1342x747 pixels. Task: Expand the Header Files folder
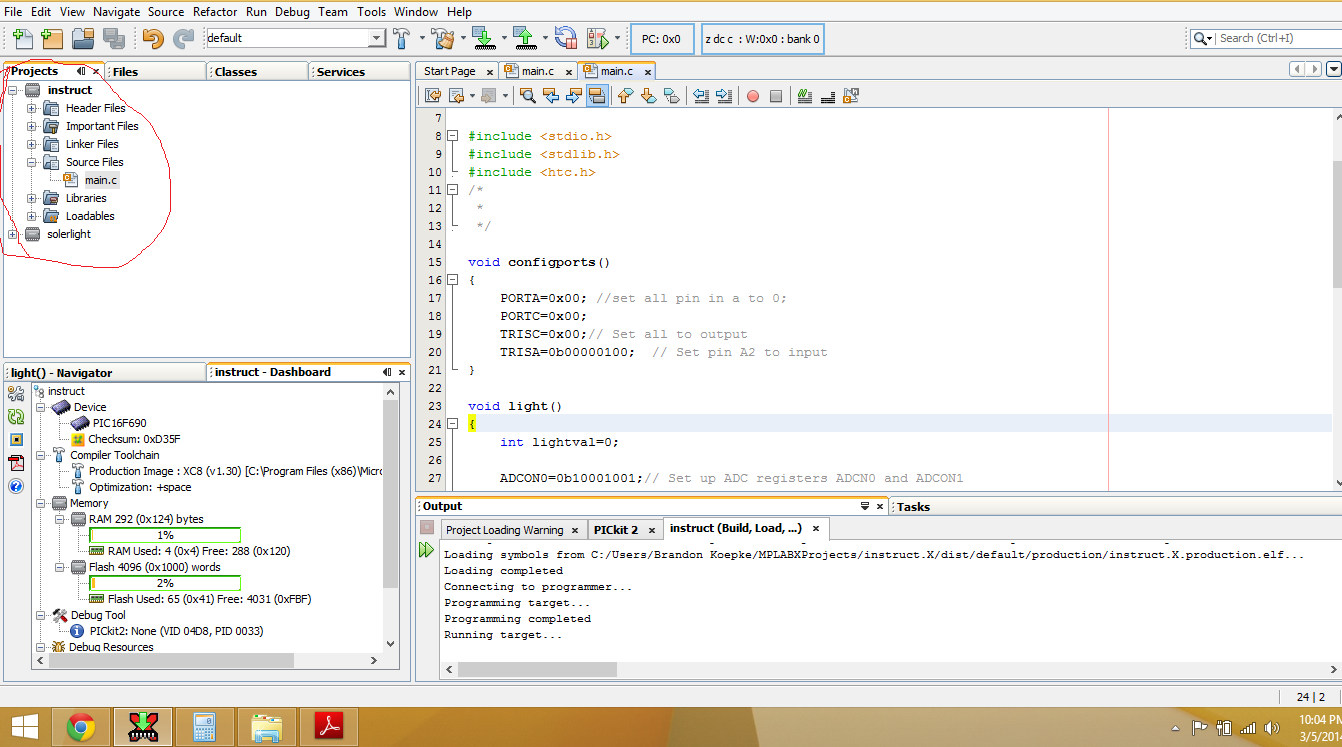pyautogui.click(x=31, y=108)
